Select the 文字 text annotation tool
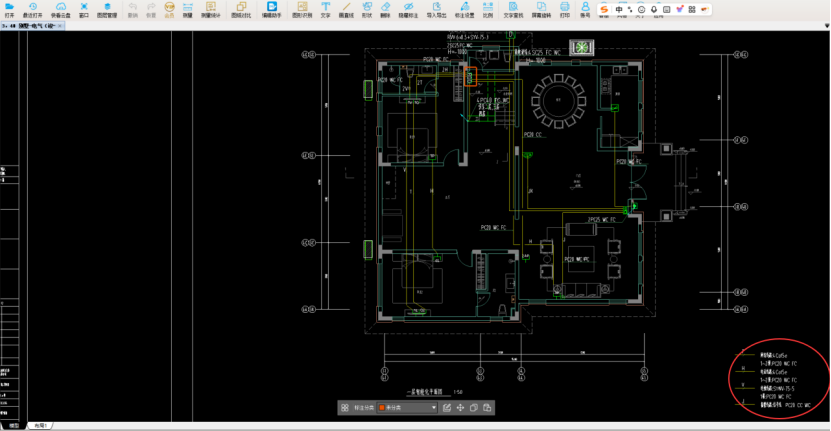 [325, 9]
